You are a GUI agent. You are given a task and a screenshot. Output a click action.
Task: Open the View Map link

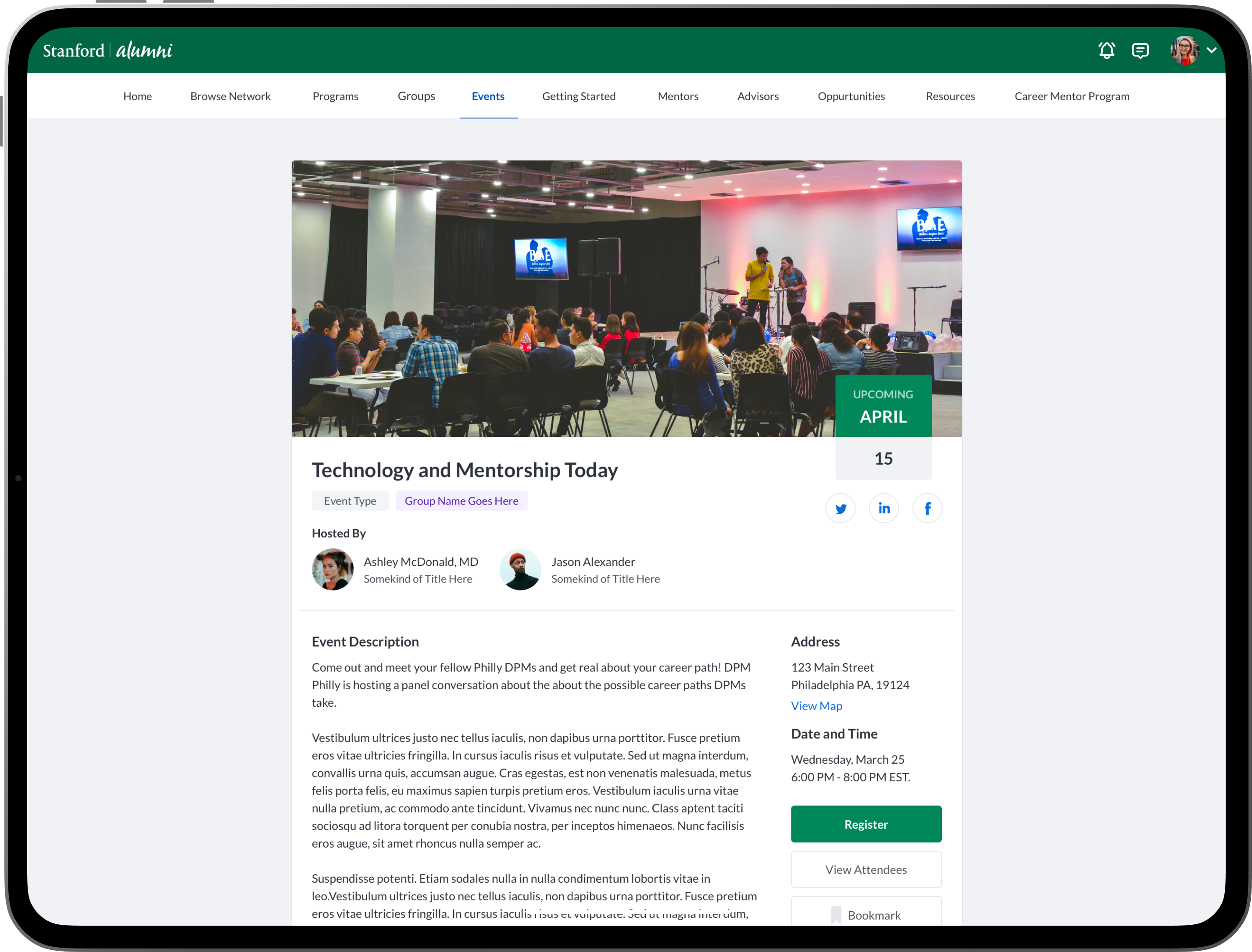[x=816, y=705]
